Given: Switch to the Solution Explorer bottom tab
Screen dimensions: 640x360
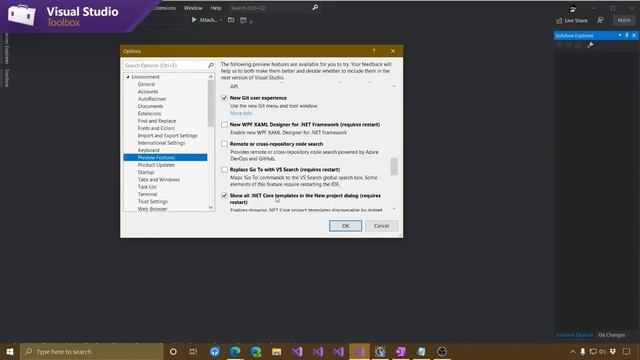Looking at the screenshot, I should [x=574, y=335].
